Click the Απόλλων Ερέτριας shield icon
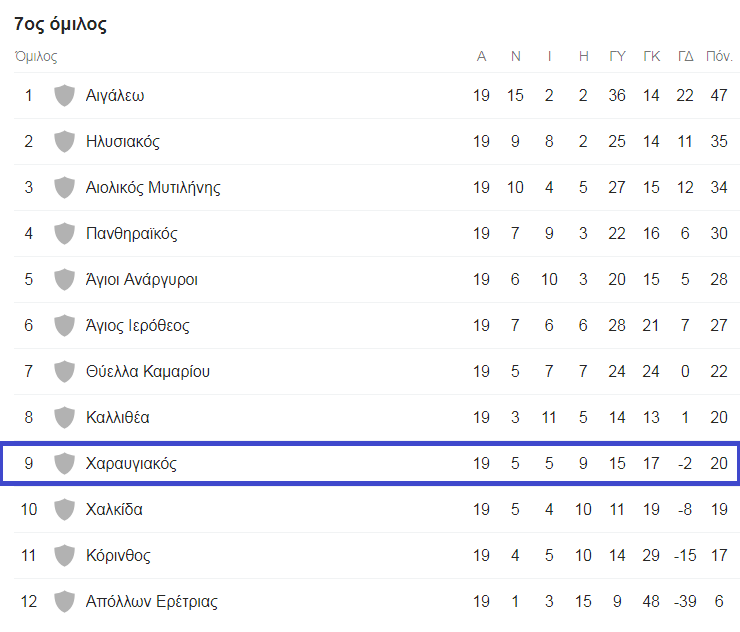 64,602
